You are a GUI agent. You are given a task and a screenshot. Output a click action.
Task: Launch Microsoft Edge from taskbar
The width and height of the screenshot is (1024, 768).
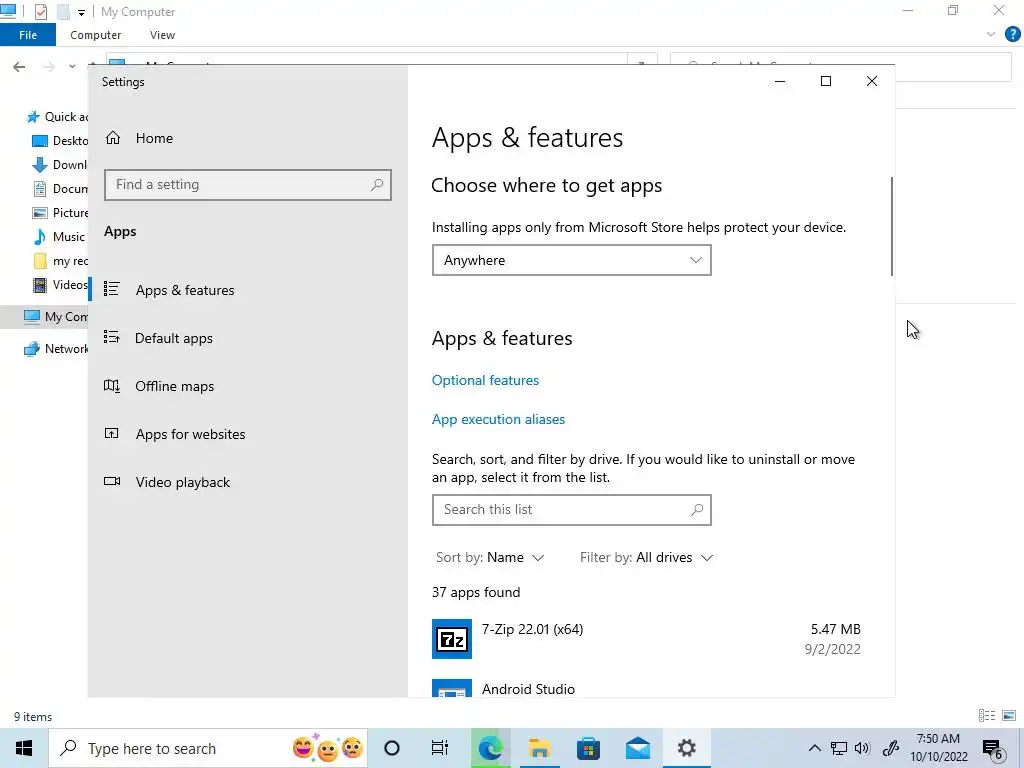490,748
